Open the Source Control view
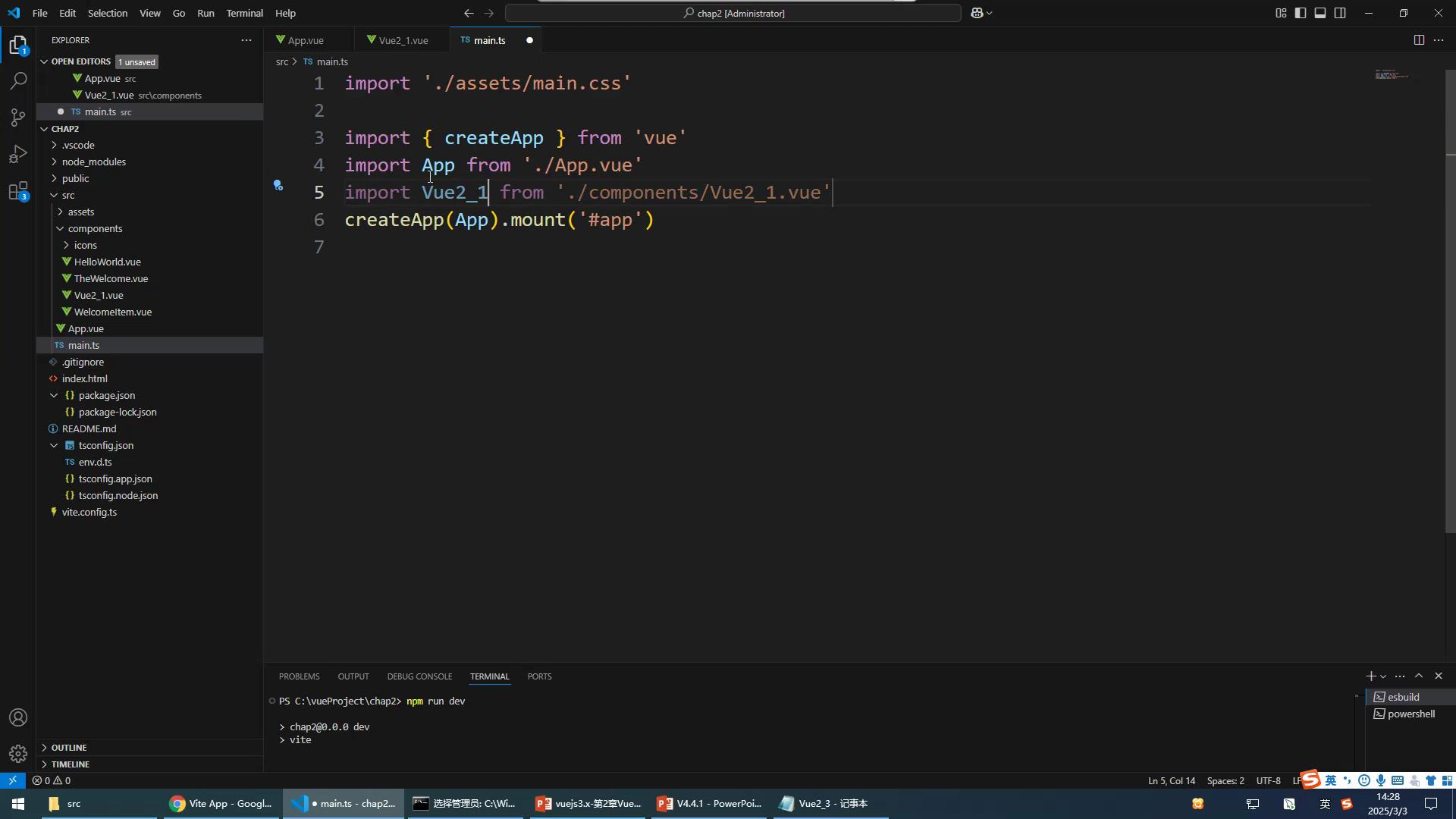This screenshot has width=1456, height=819. point(18,117)
